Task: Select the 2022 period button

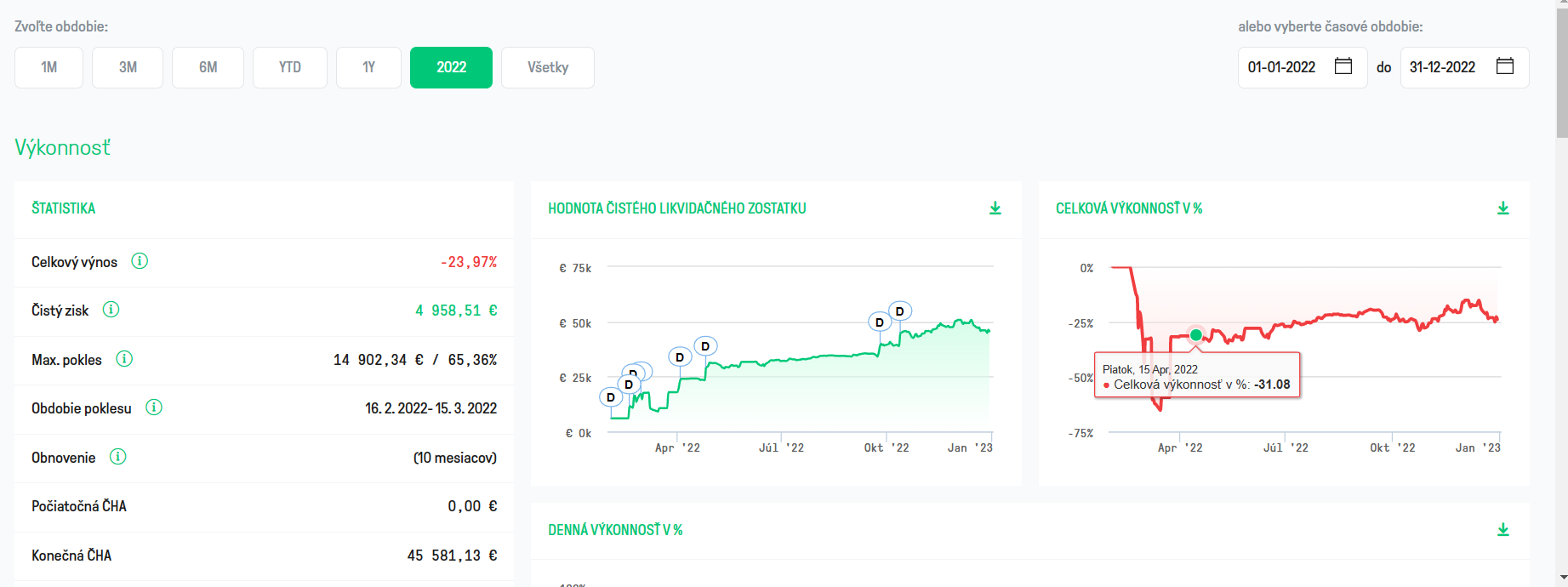Action: [451, 67]
